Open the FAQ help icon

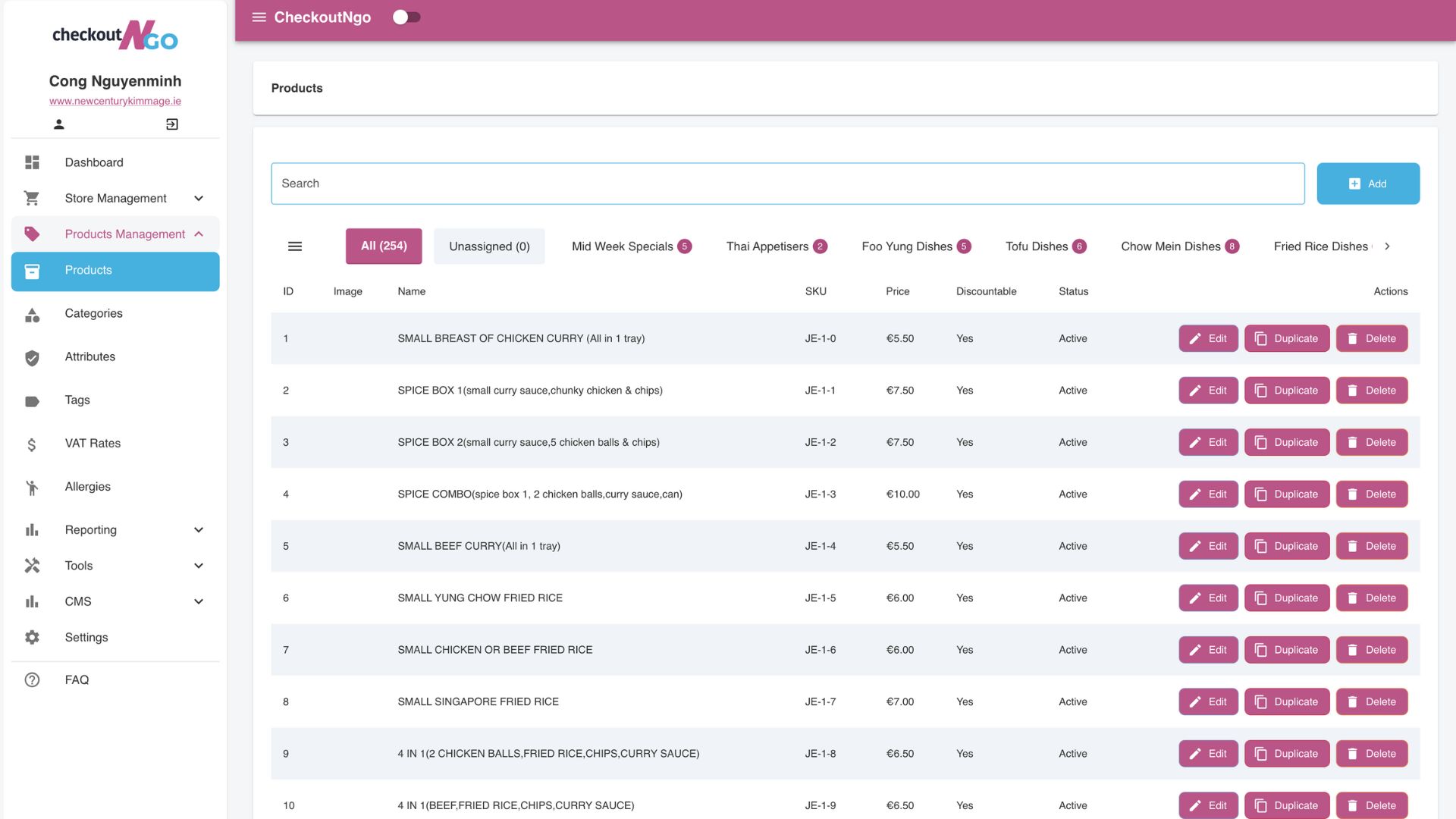(32, 680)
